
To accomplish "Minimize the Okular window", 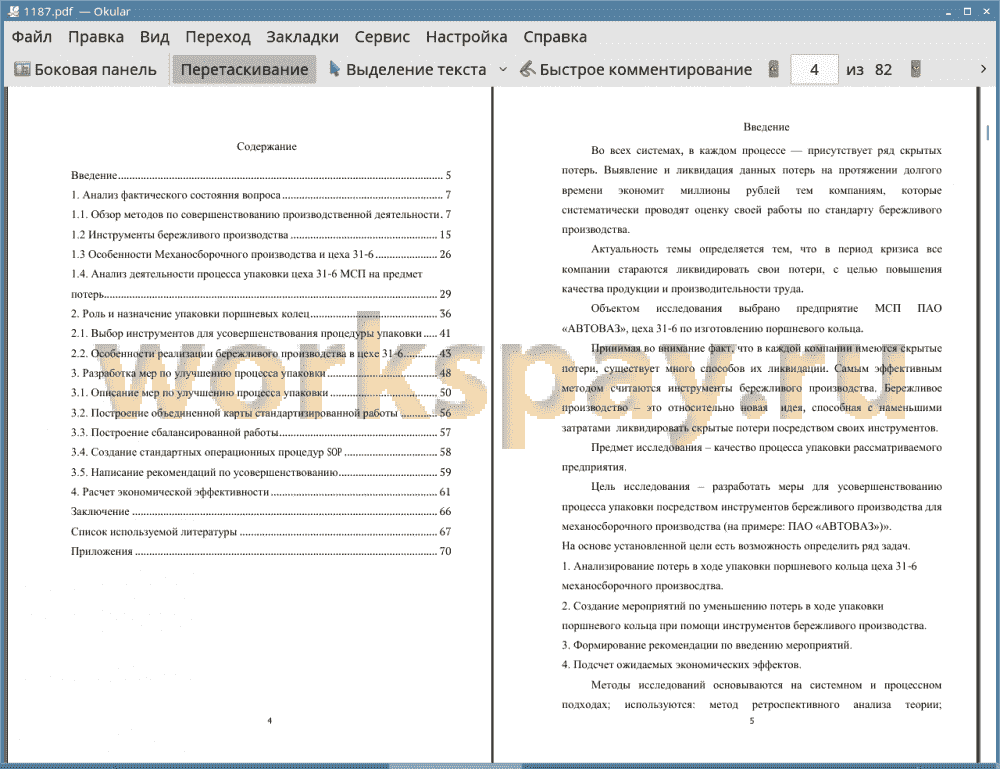I will (x=949, y=11).
